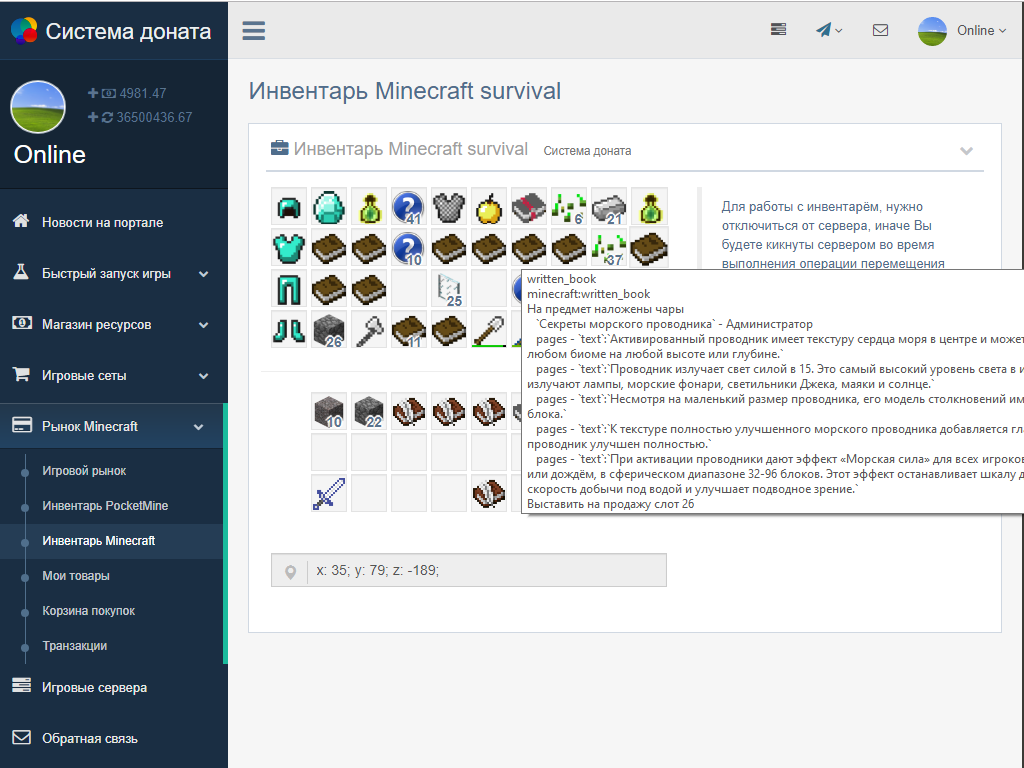Viewport: 1024px width, 768px height.
Task: Click the diamond leggings slot
Action: point(289,289)
